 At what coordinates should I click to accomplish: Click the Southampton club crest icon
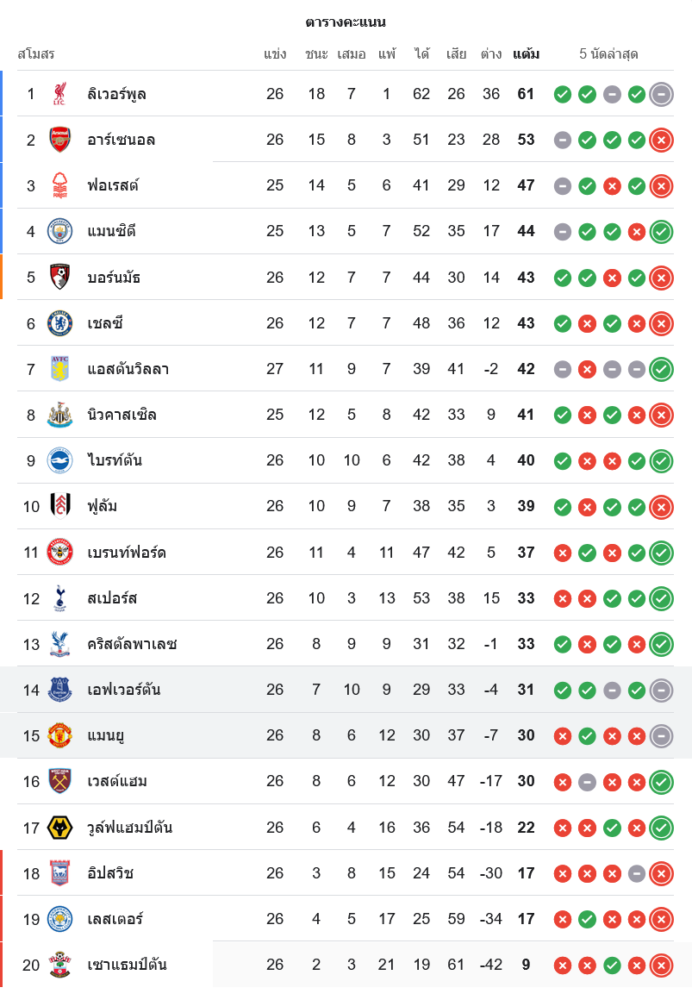(60, 965)
